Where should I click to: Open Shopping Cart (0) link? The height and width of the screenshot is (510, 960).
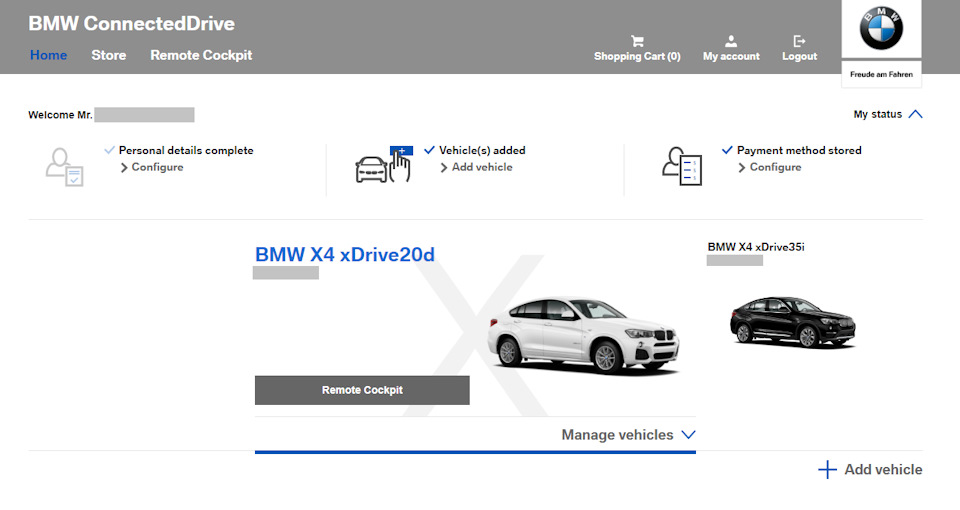click(637, 56)
